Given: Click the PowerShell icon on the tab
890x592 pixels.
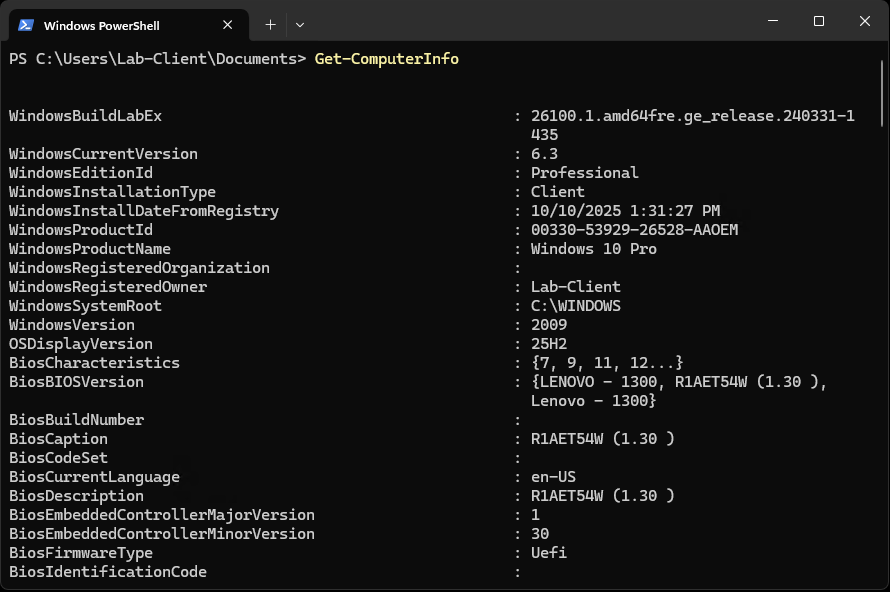Looking at the screenshot, I should point(26,24).
